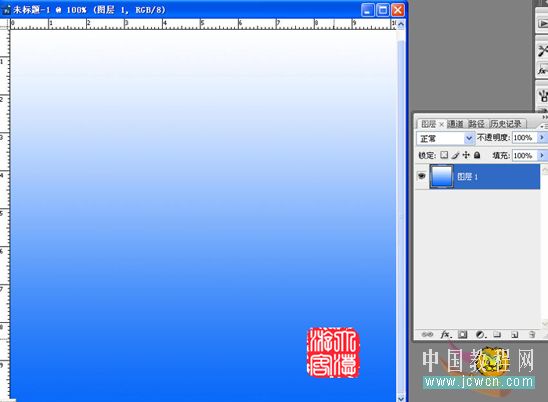Open the layer style fx menu
548x402 pixels.
pos(445,335)
